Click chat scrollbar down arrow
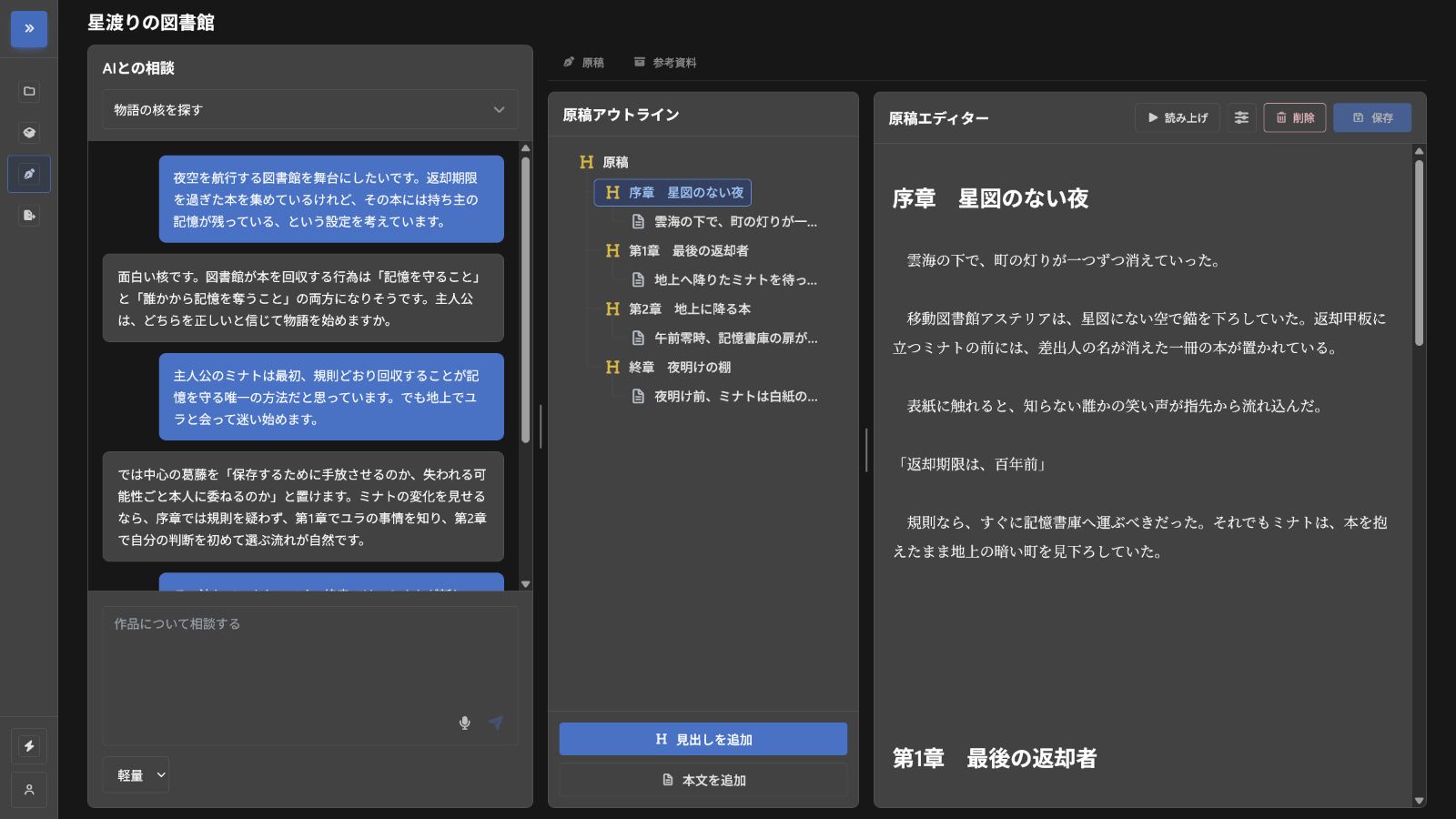This screenshot has width=1456, height=819. point(525,584)
